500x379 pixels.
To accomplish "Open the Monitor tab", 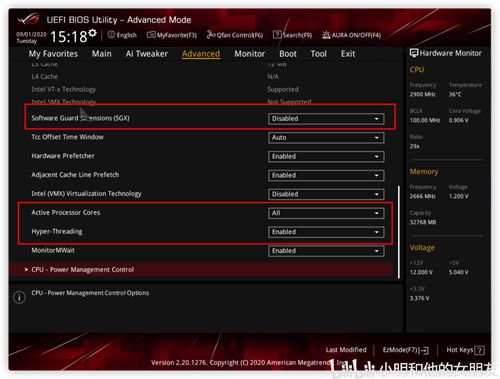I will [250, 54].
